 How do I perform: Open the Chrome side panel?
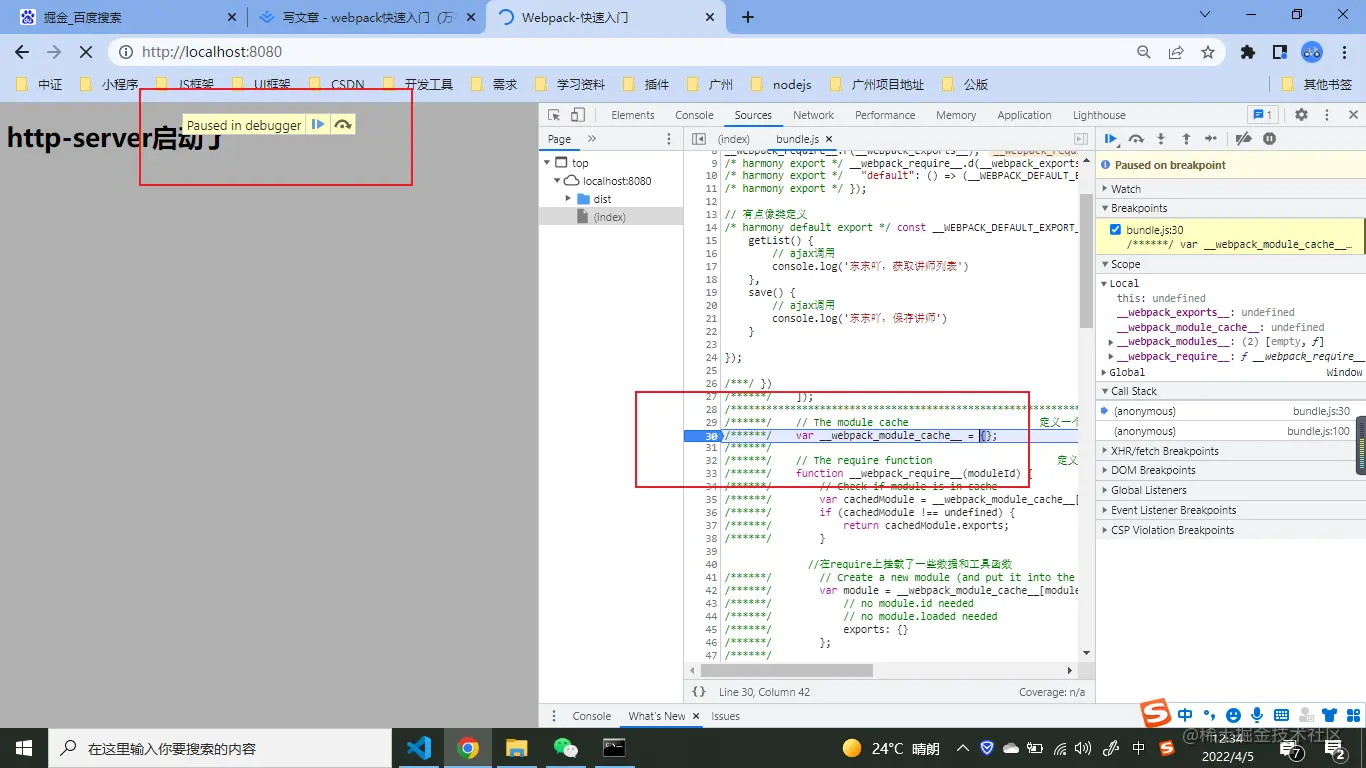[1279, 52]
